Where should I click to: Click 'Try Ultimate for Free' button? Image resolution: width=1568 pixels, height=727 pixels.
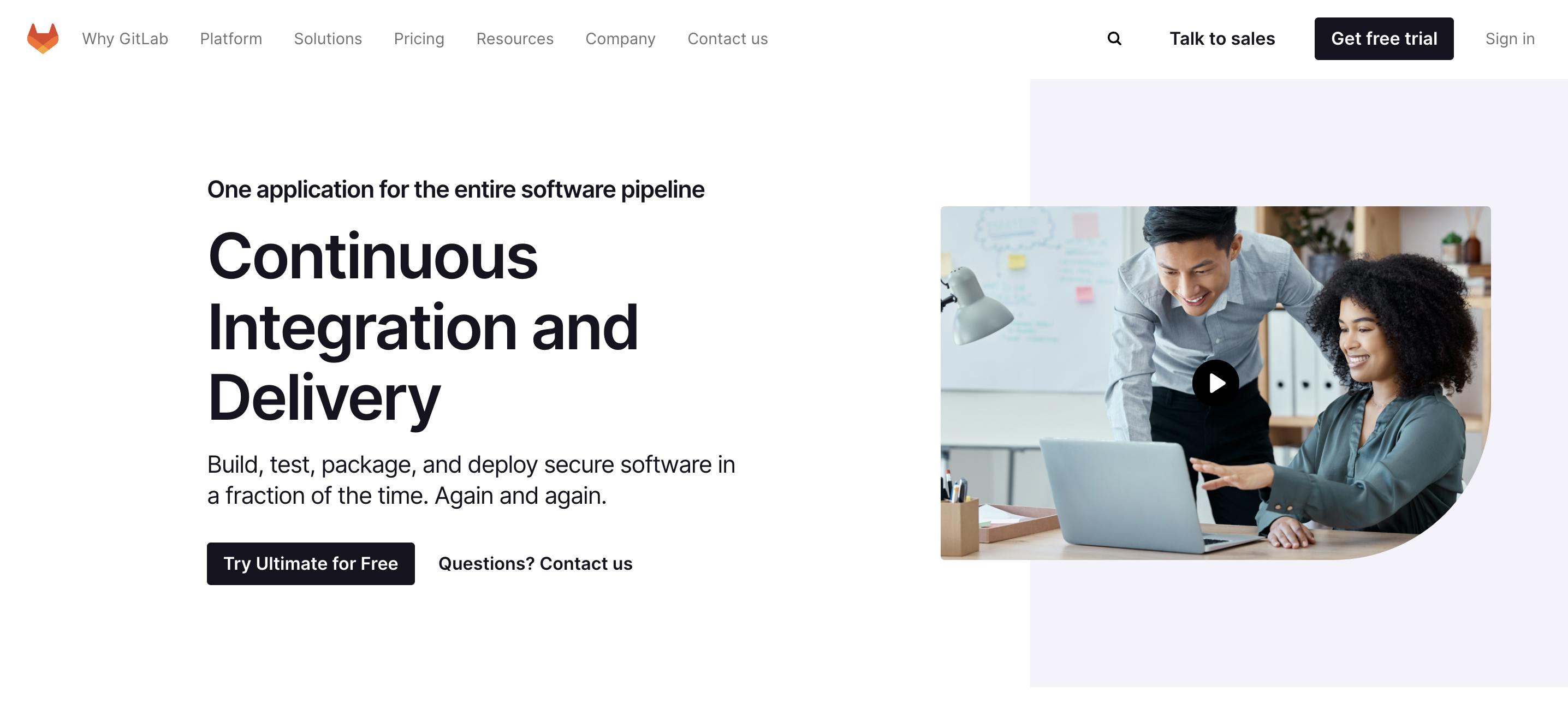[x=310, y=563]
